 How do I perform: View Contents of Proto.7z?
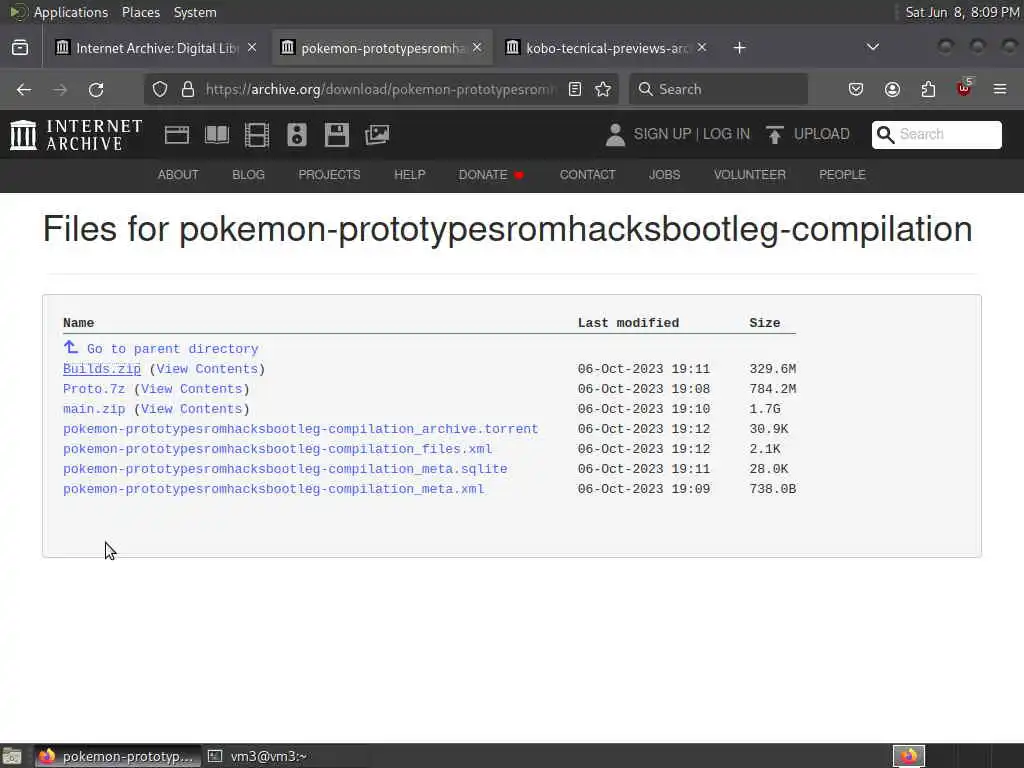pos(191,389)
